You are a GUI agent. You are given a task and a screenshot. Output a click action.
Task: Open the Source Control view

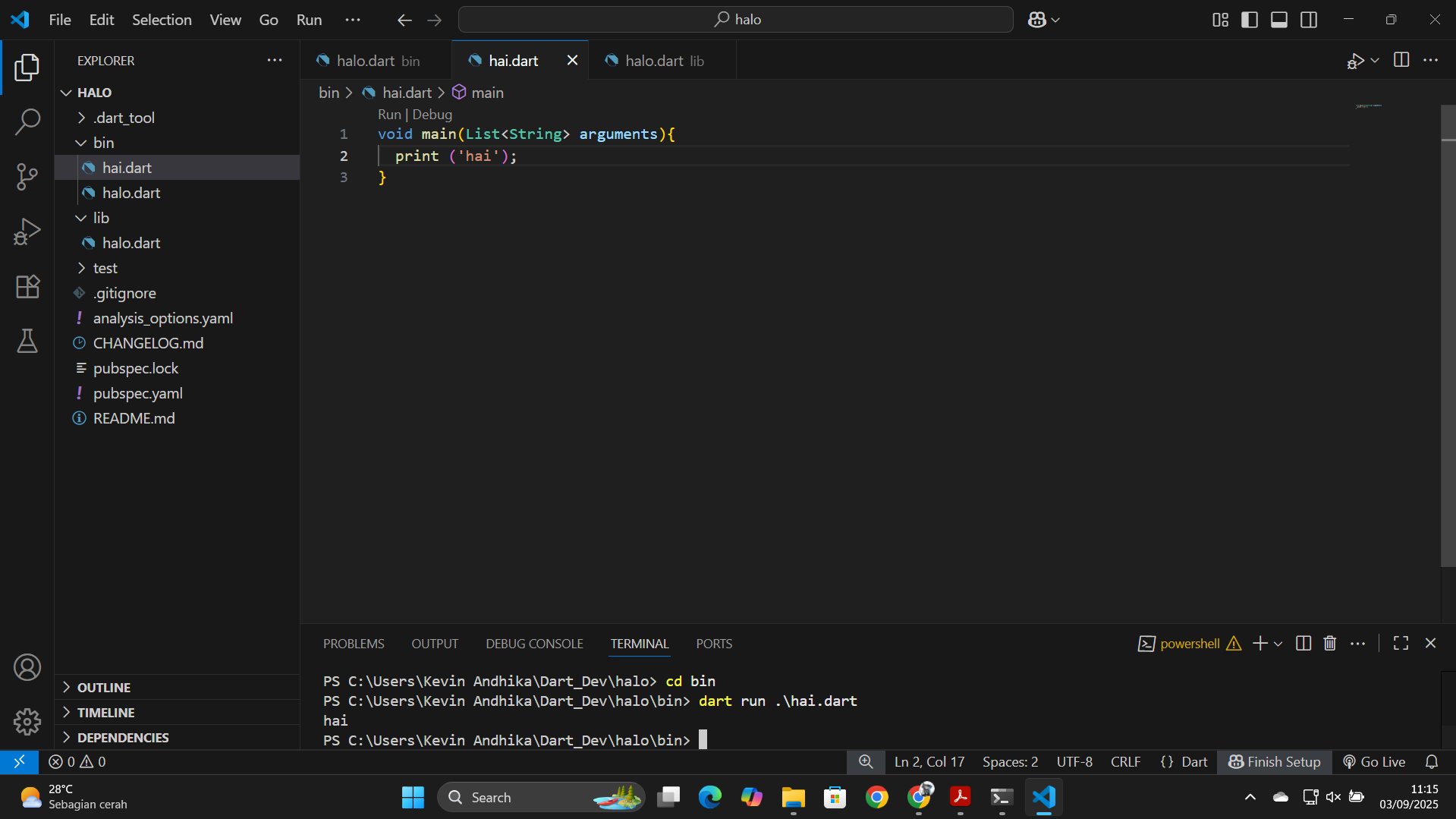[x=27, y=177]
